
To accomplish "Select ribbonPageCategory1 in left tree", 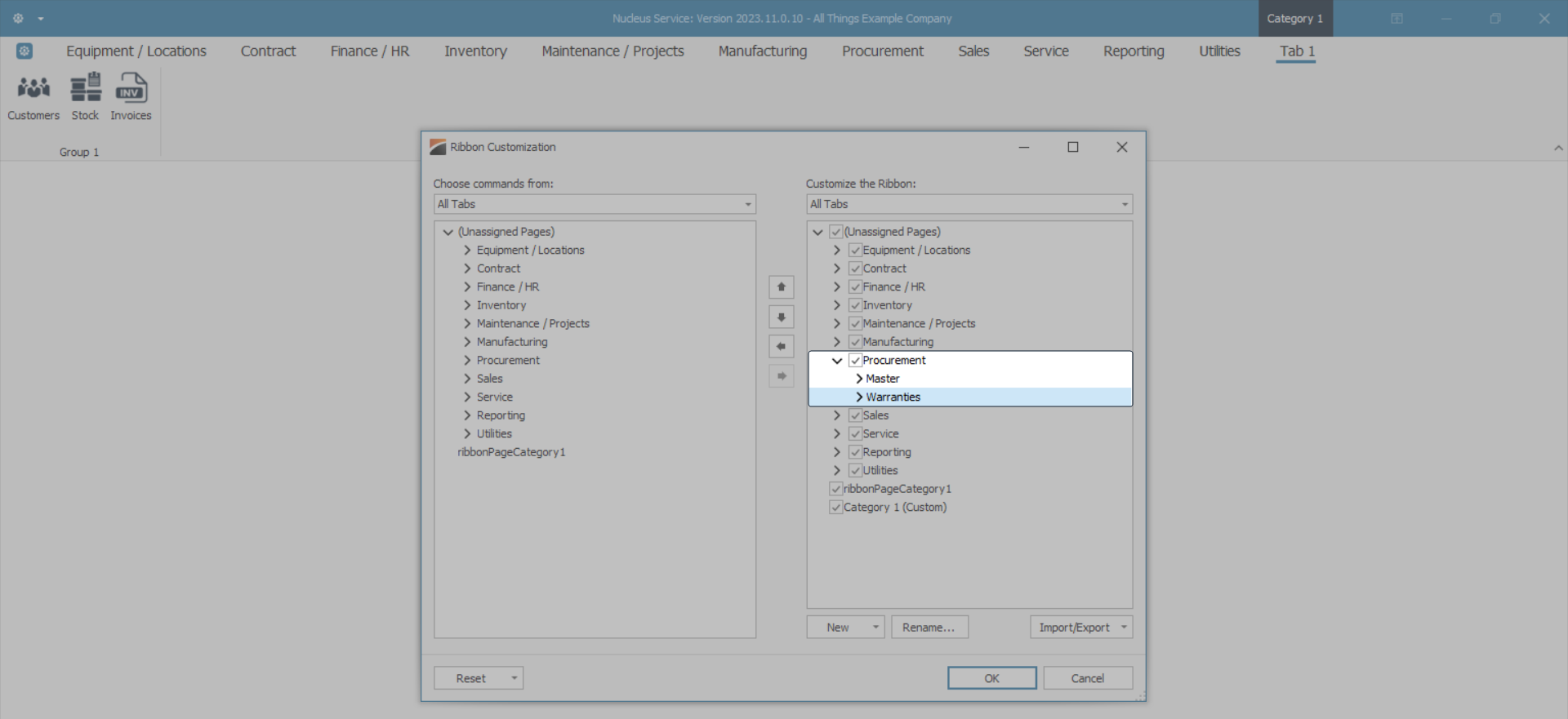I will coord(511,452).
